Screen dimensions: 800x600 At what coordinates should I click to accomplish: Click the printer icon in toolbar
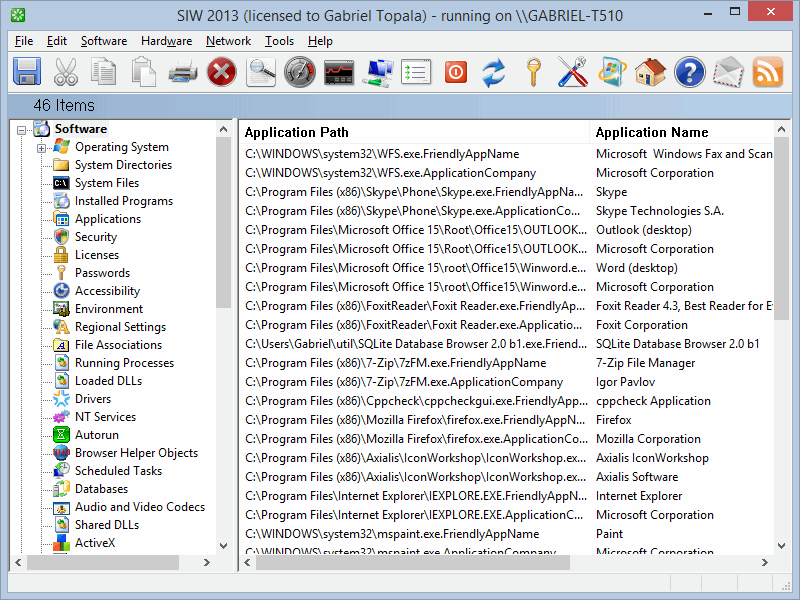pos(183,72)
